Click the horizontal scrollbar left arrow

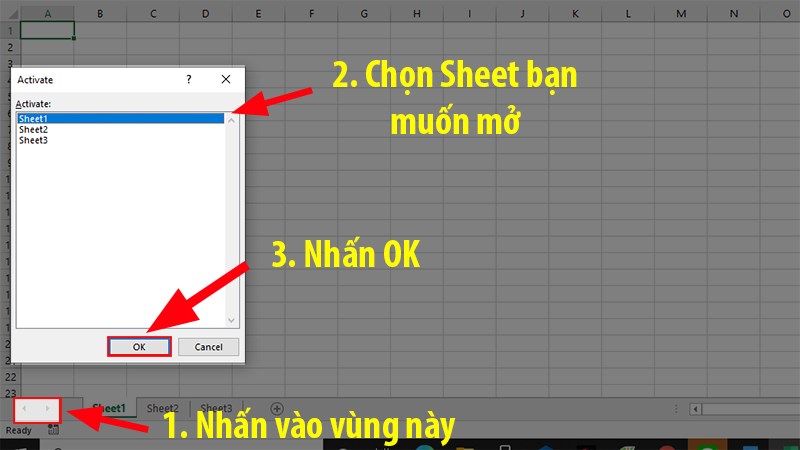(695, 409)
